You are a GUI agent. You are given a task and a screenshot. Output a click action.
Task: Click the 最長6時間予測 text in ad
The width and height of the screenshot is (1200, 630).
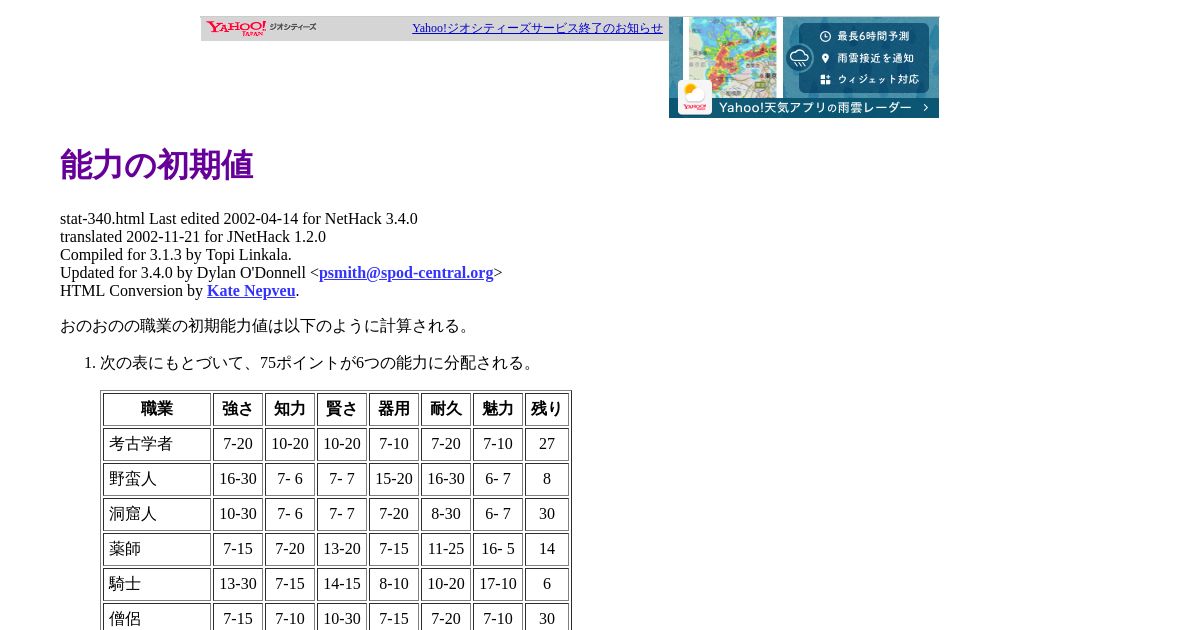coord(873,36)
